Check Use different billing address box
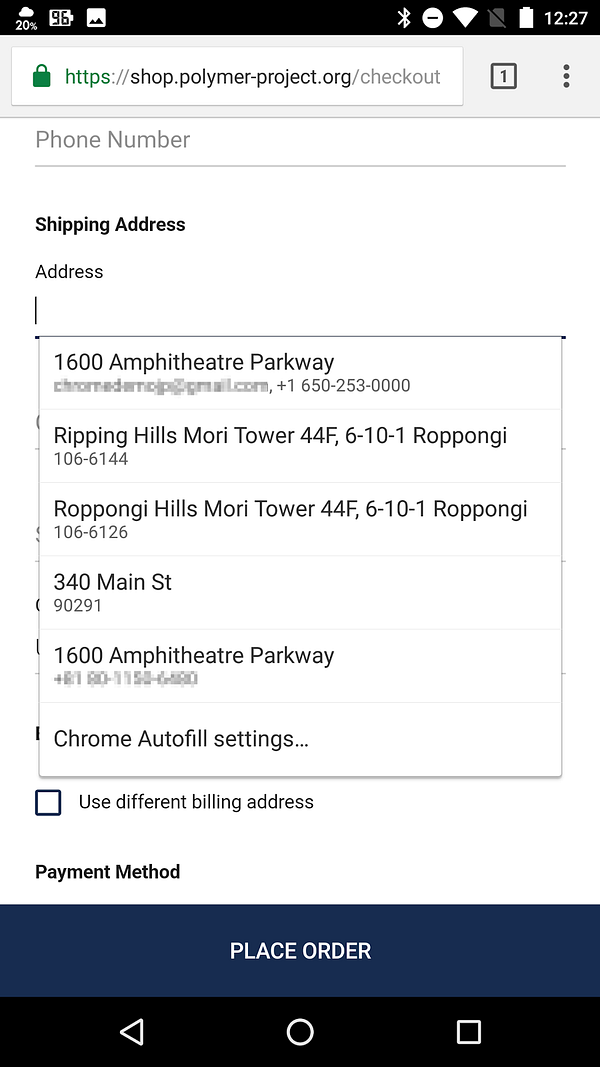600x1067 pixels. 48,802
